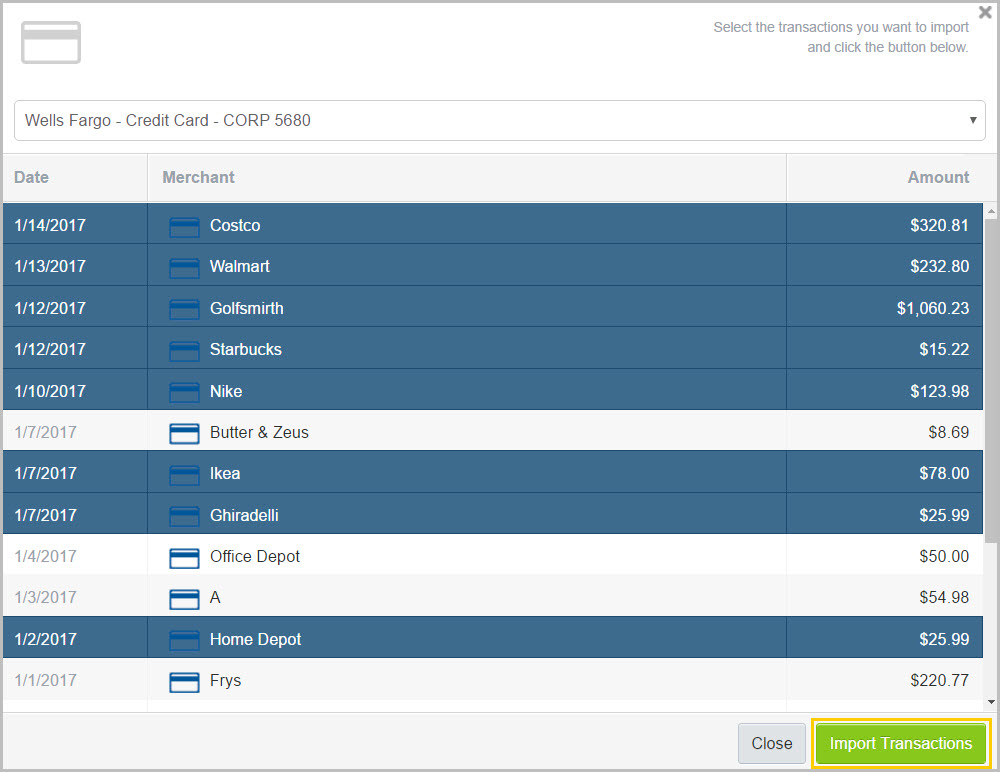This screenshot has width=1000, height=772.
Task: Click the $232.80 amount
Action: (939, 266)
